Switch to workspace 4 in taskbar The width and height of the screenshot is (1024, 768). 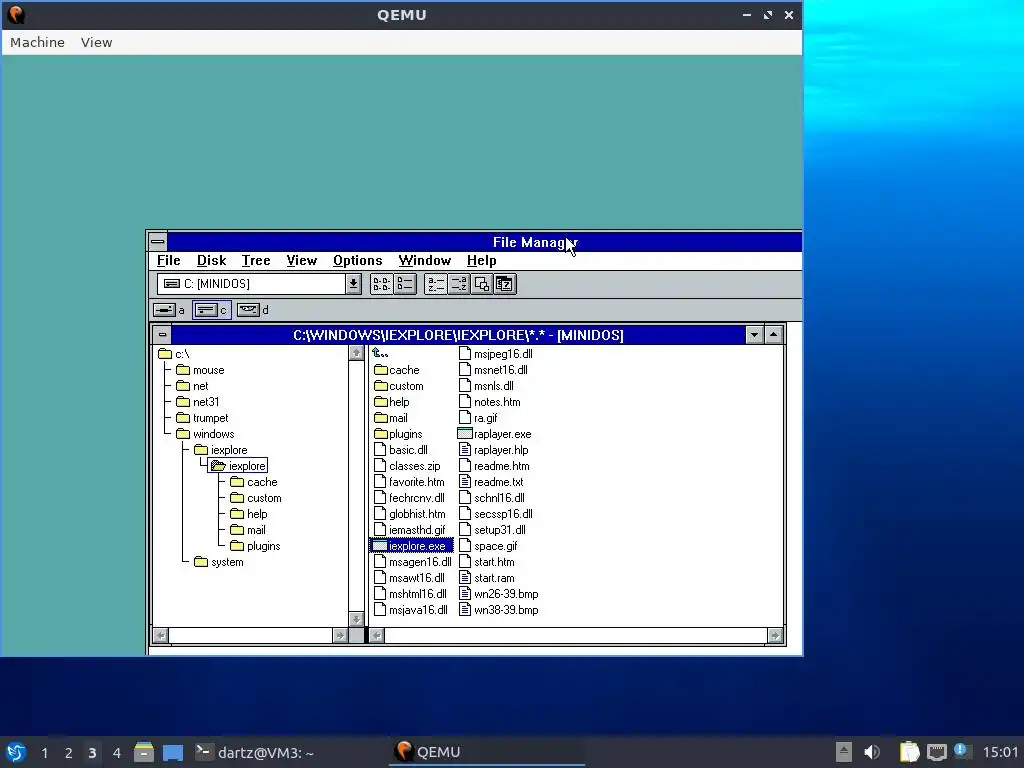tap(117, 753)
